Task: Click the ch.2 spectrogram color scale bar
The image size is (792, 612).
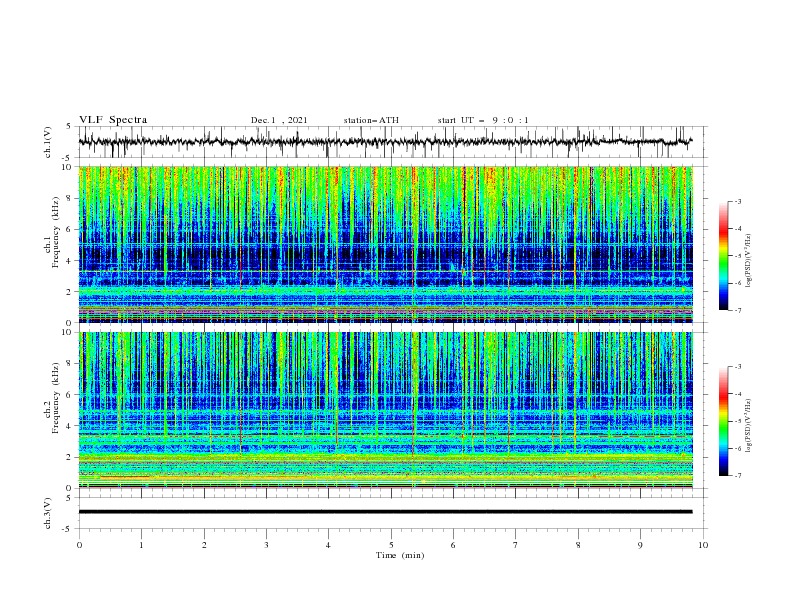Action: [723, 421]
